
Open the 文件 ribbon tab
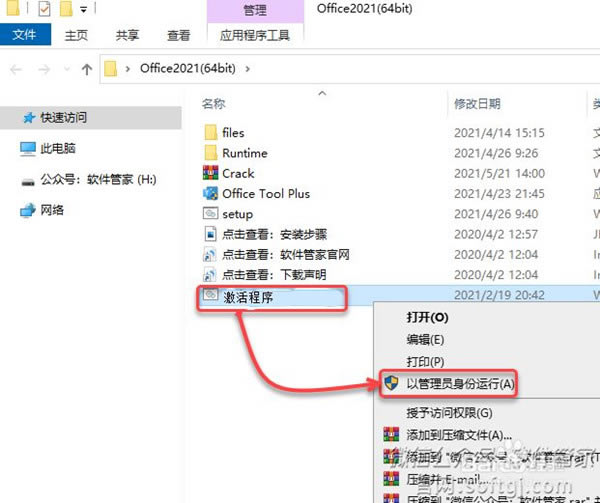pos(25,35)
